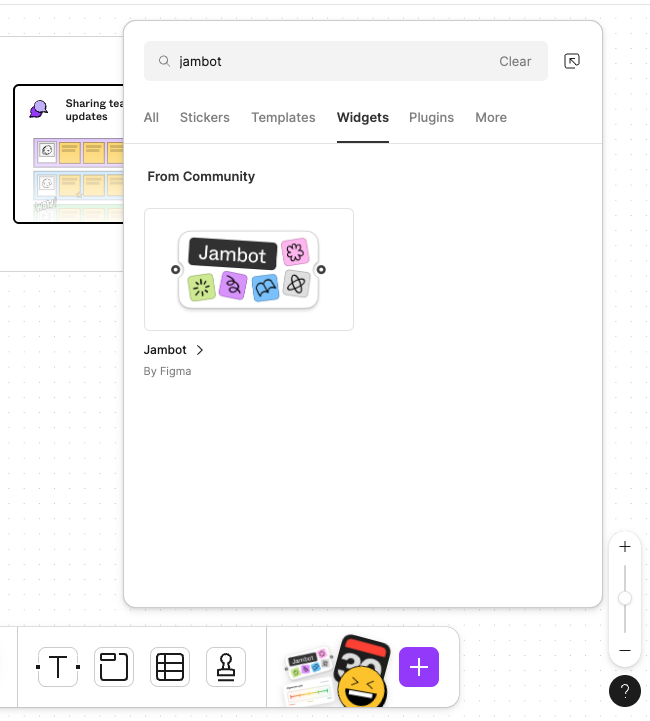This screenshot has width=650, height=721.
Task: Select the Widgets tab
Action: [363, 117]
